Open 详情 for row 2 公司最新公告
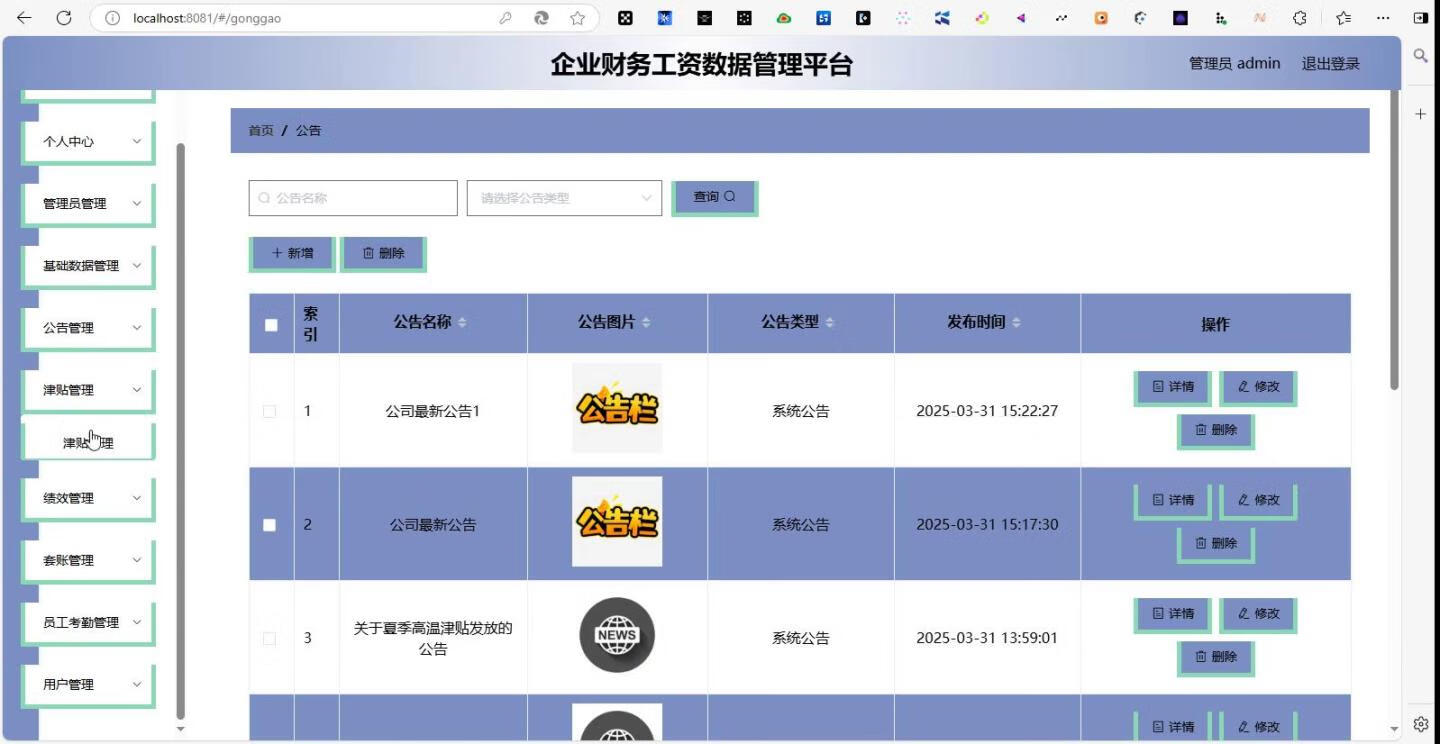This screenshot has height=744, width=1440. pos(1173,500)
